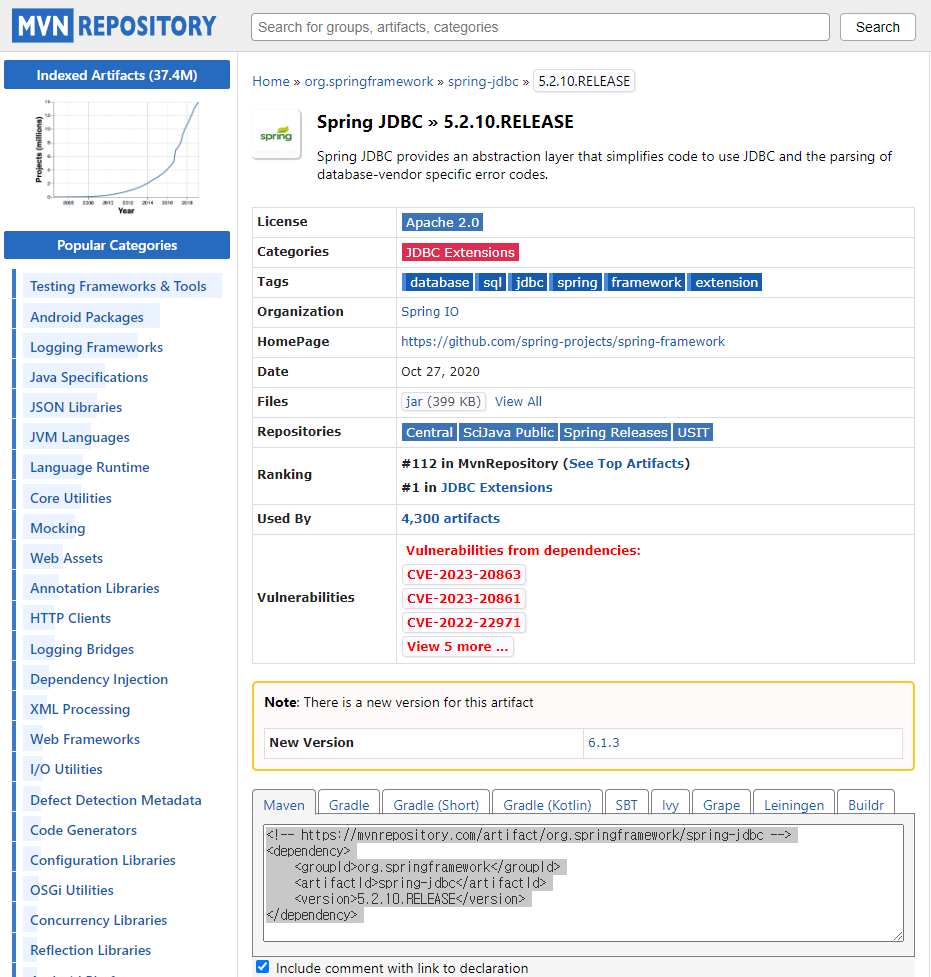Open CVE-2022-22971 vulnerability
931x977 pixels.
(x=464, y=622)
